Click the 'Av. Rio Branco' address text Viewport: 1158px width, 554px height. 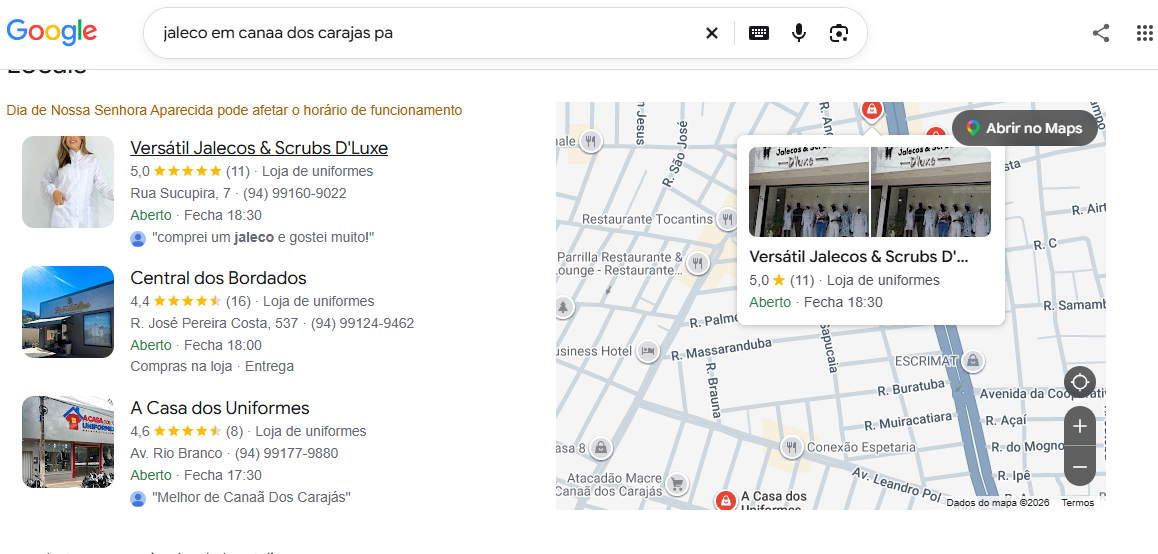[176, 454]
